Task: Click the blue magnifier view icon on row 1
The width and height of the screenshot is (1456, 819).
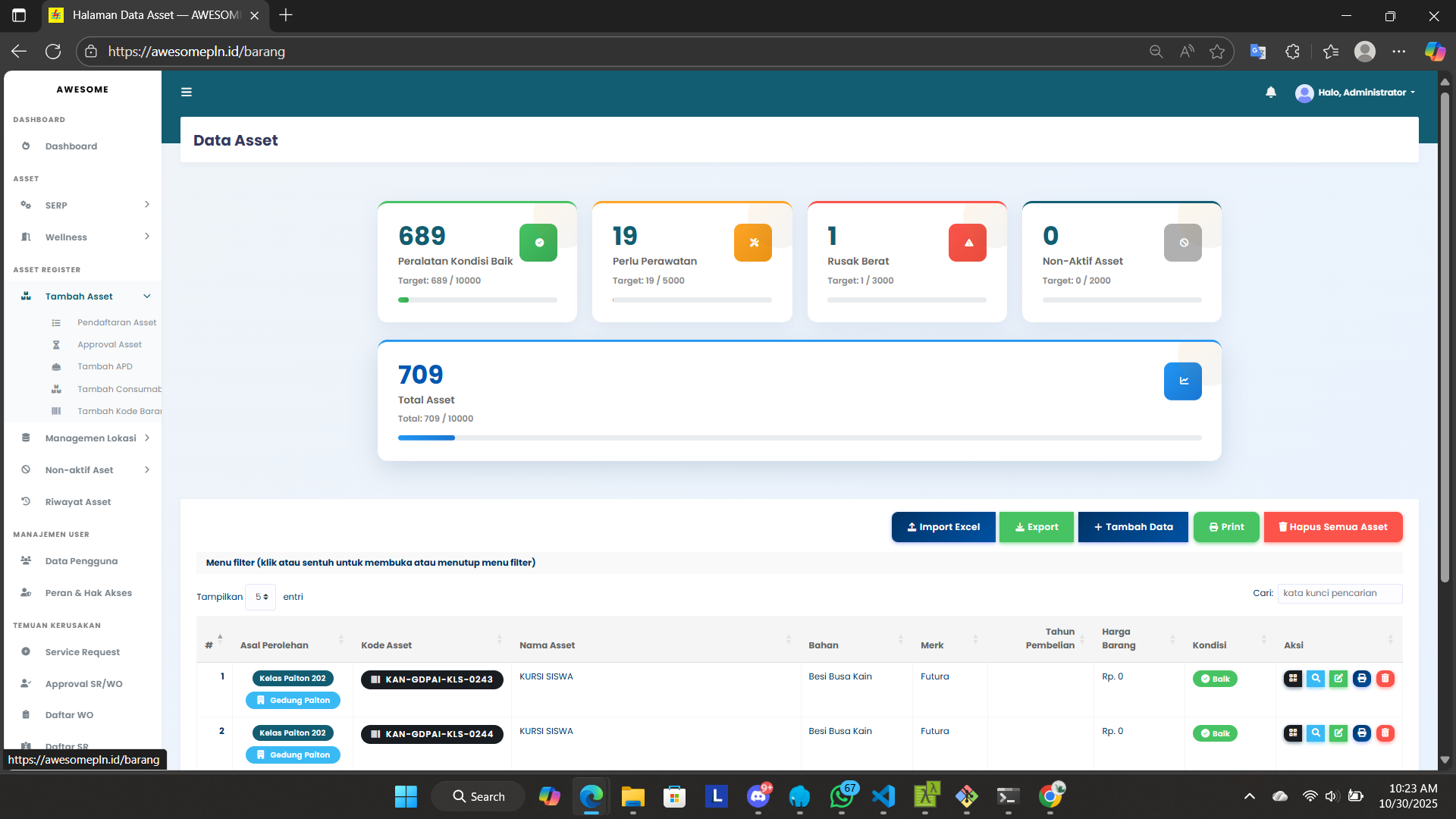Action: (1316, 679)
